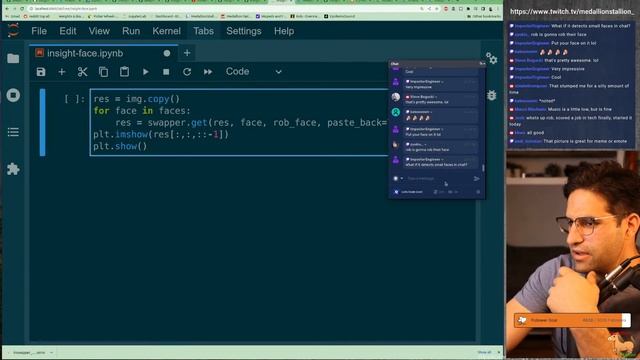Open property inspector gears icon

(491, 58)
